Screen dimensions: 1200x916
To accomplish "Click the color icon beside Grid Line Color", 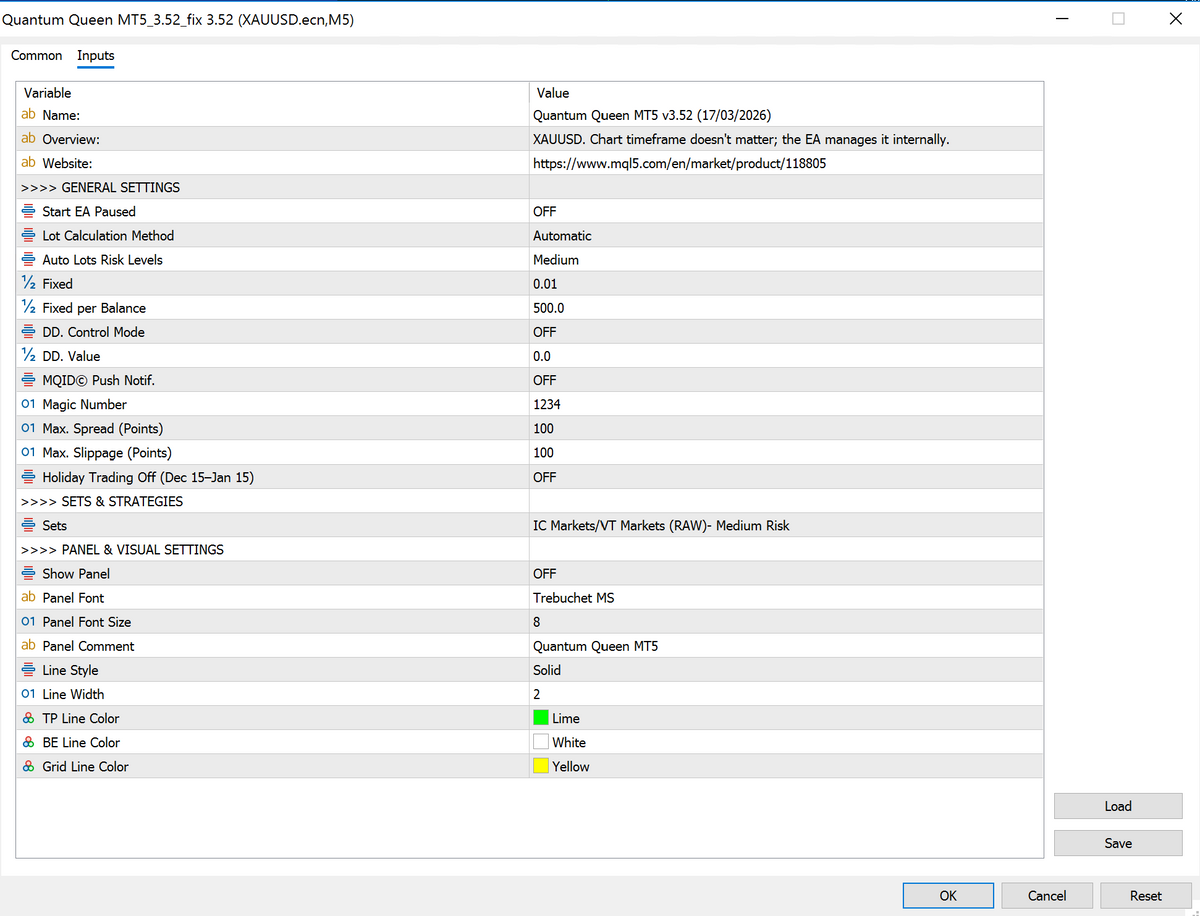I will click(28, 766).
